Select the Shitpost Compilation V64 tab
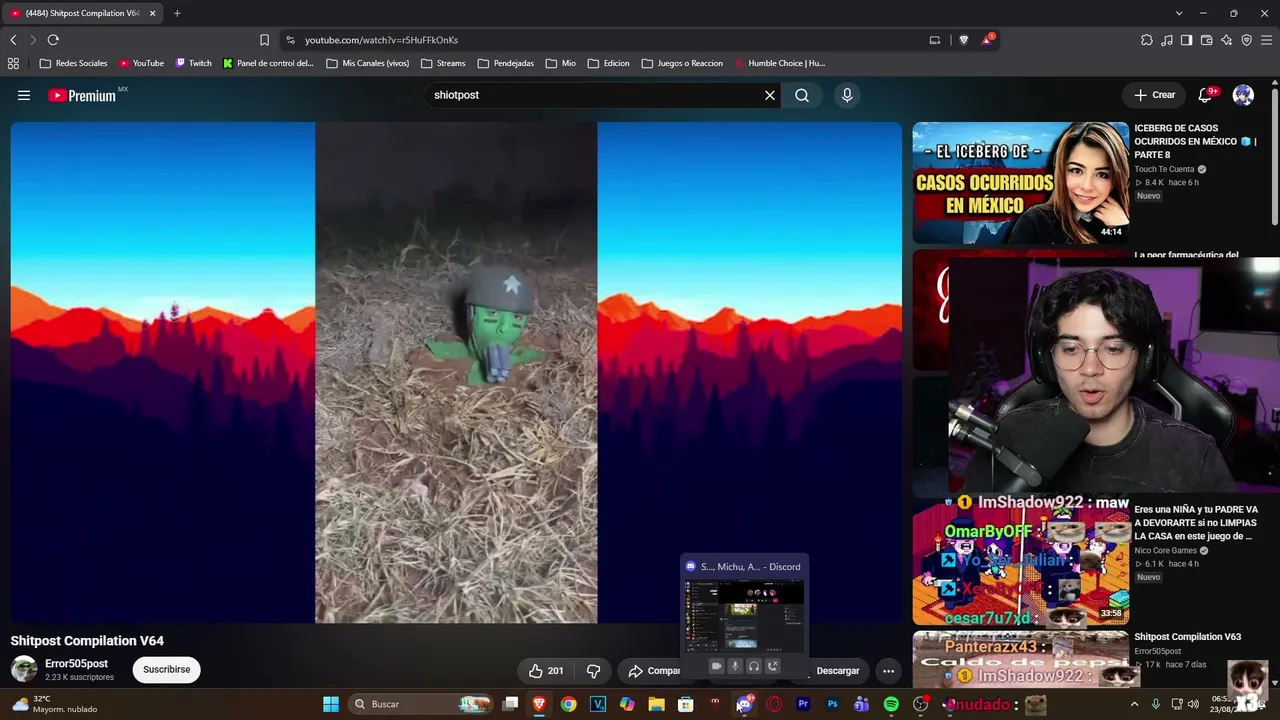 [x=84, y=13]
